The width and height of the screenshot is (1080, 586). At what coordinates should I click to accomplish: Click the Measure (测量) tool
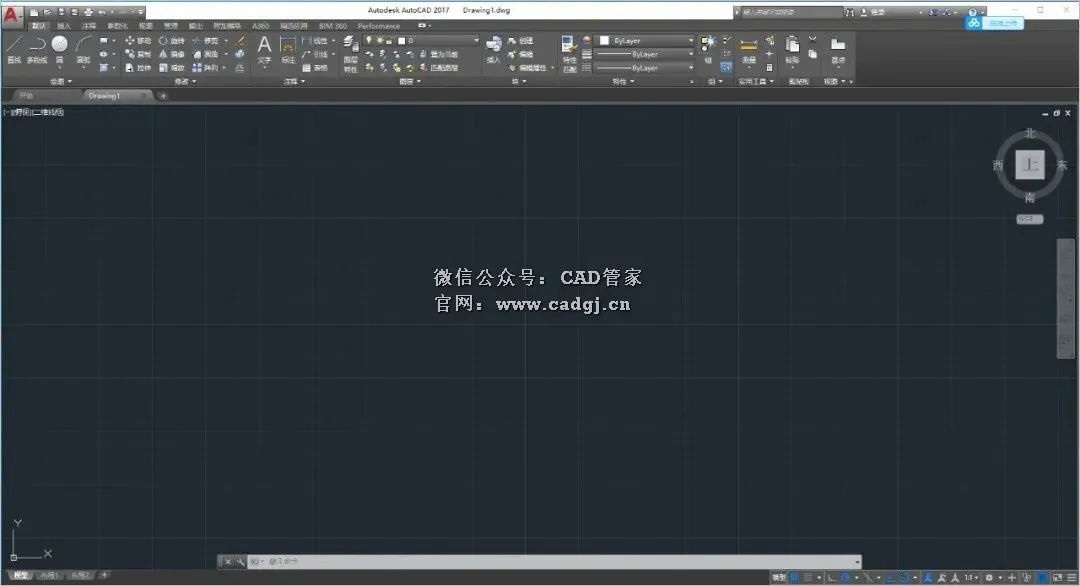tap(749, 50)
